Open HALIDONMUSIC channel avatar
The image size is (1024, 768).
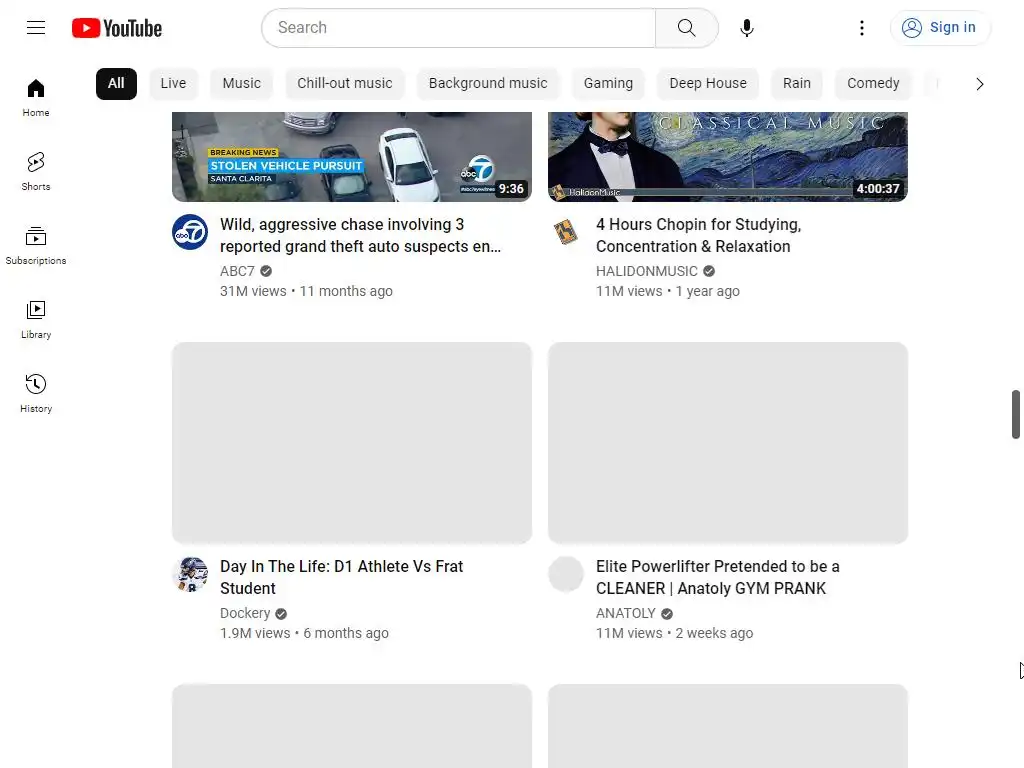click(566, 232)
